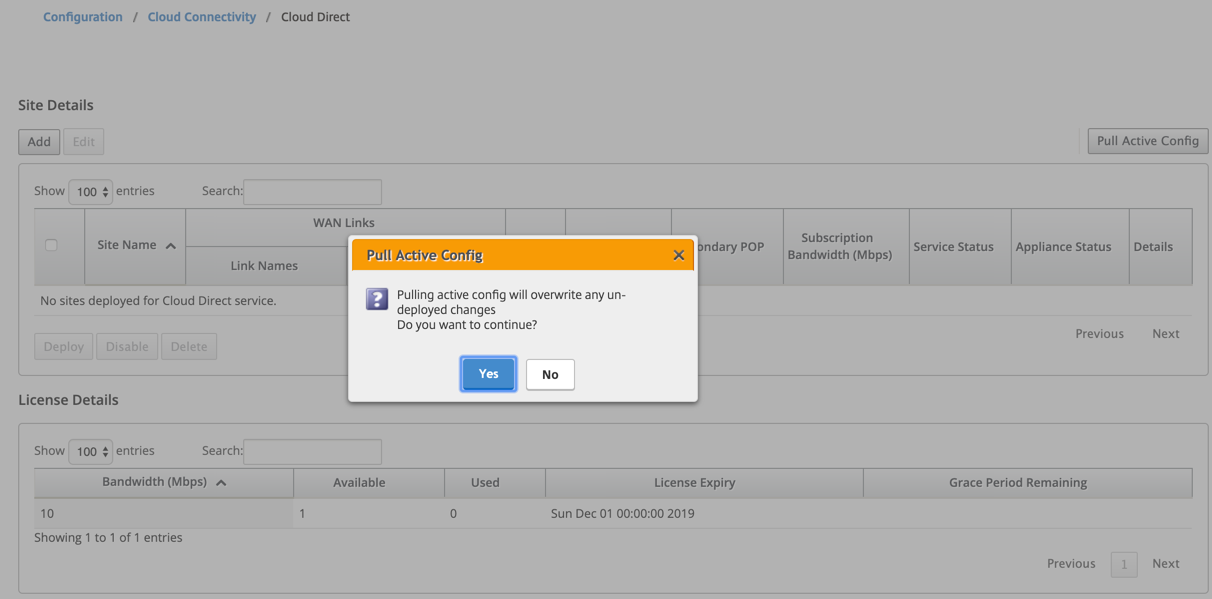Close the Pull Active Config dialog

coord(678,255)
